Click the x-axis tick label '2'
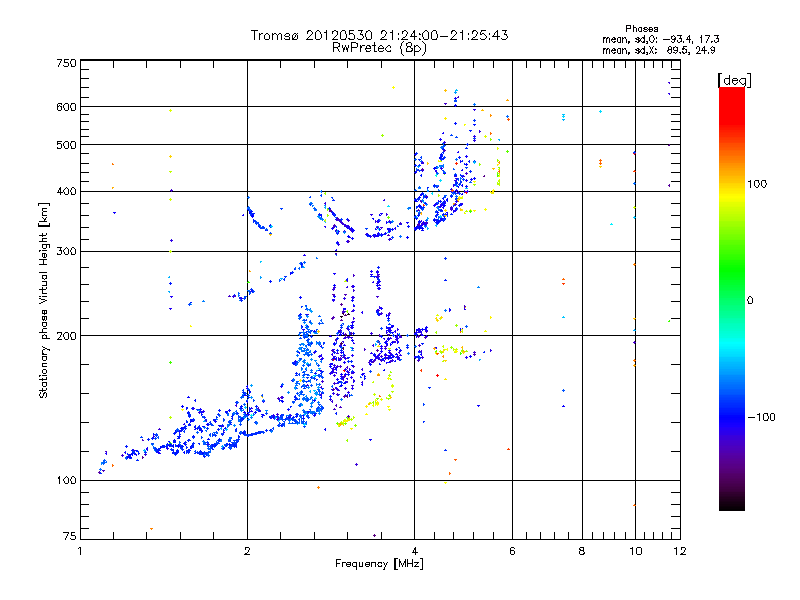This screenshot has height=600, width=800. [x=247, y=551]
